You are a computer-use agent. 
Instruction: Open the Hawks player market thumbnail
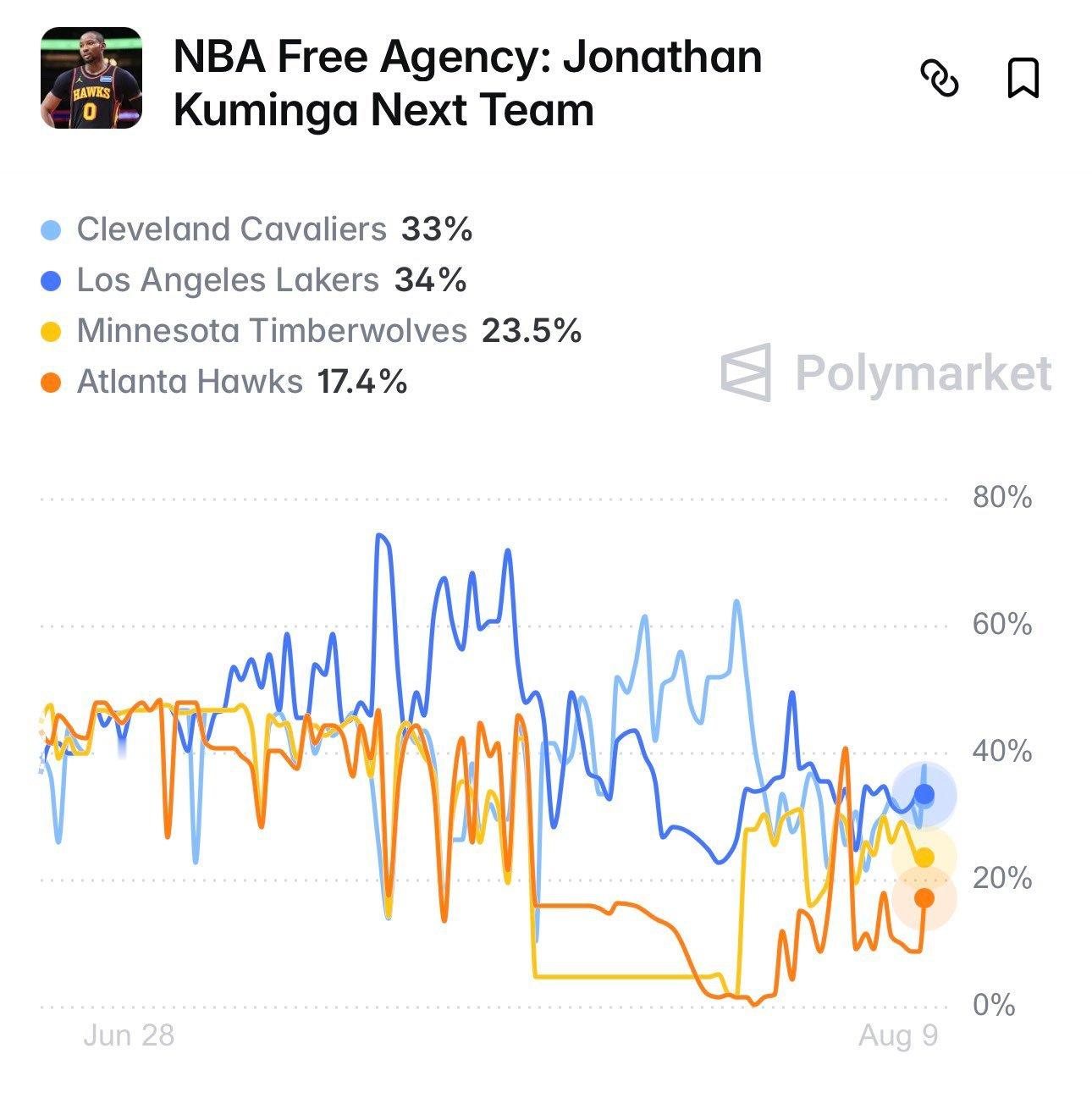point(91,78)
